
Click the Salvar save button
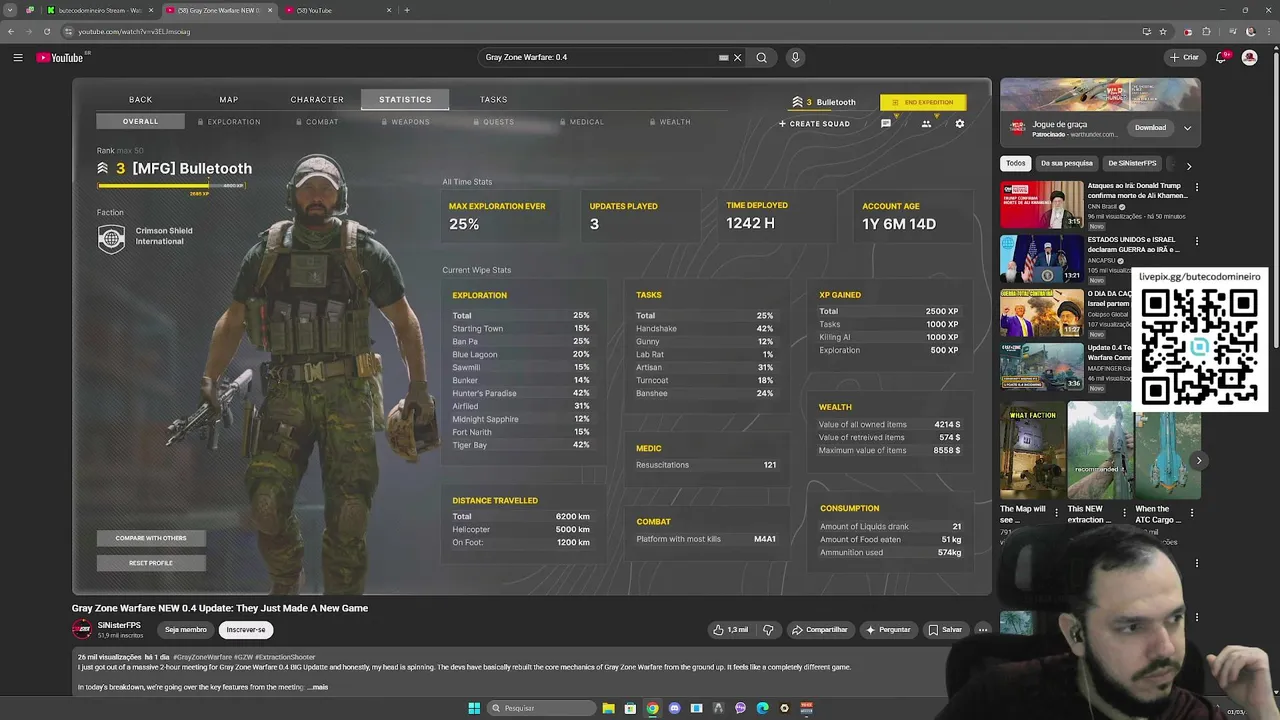945,630
